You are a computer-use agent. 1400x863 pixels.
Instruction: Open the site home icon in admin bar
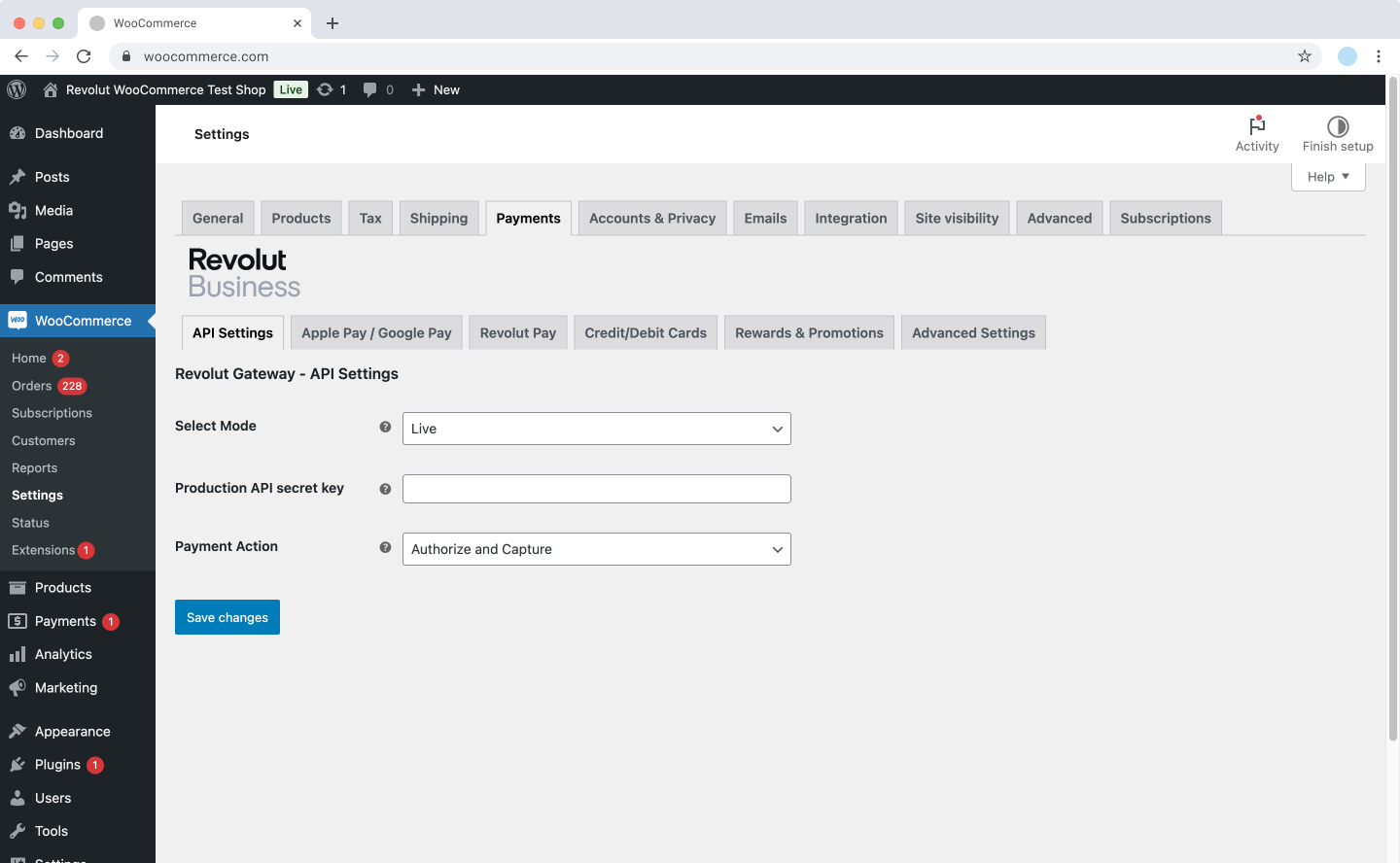click(x=51, y=89)
